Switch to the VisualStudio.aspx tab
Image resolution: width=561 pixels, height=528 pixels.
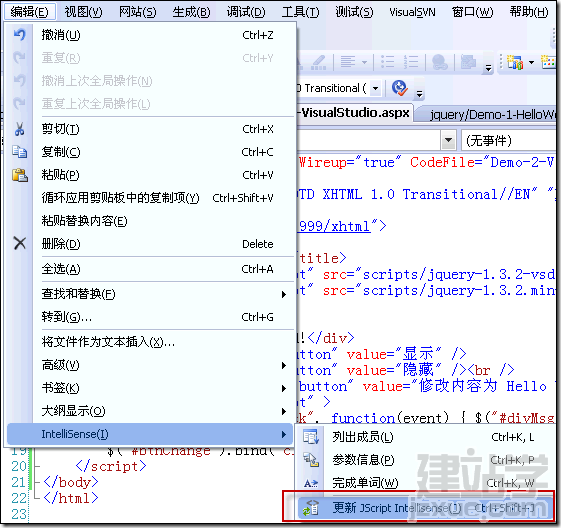[355, 113]
